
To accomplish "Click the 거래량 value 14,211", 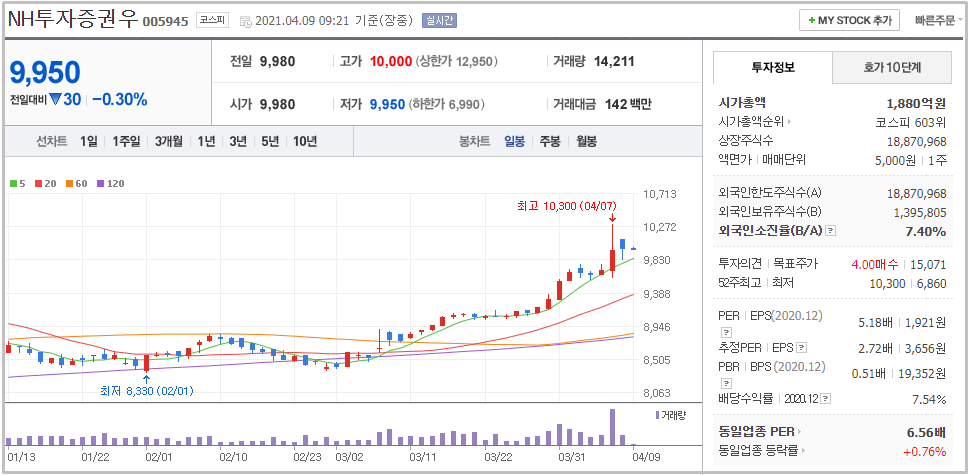I will (614, 61).
